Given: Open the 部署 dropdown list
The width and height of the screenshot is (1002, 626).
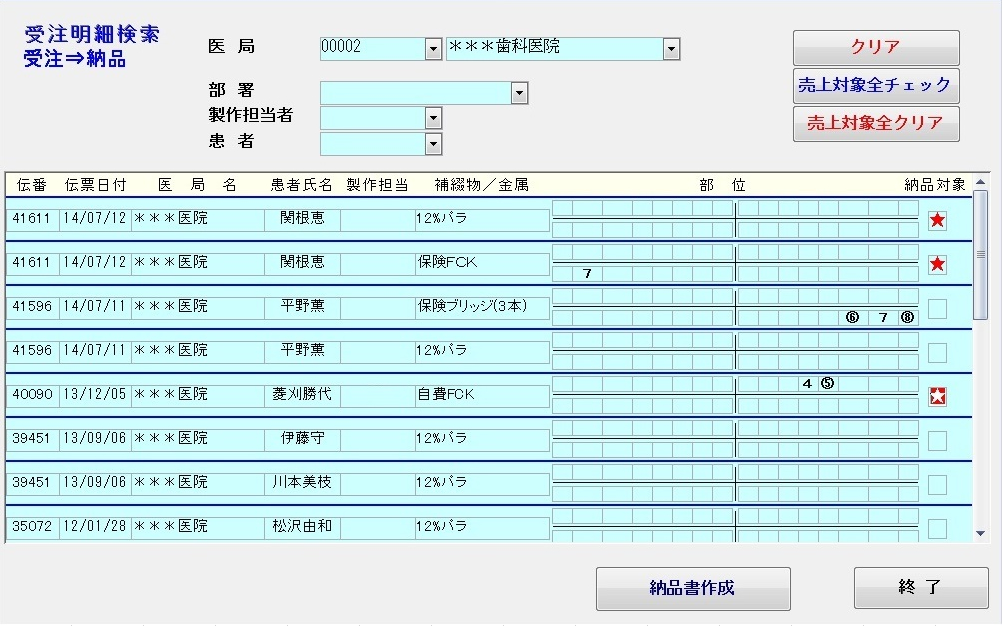Looking at the screenshot, I should [519, 93].
